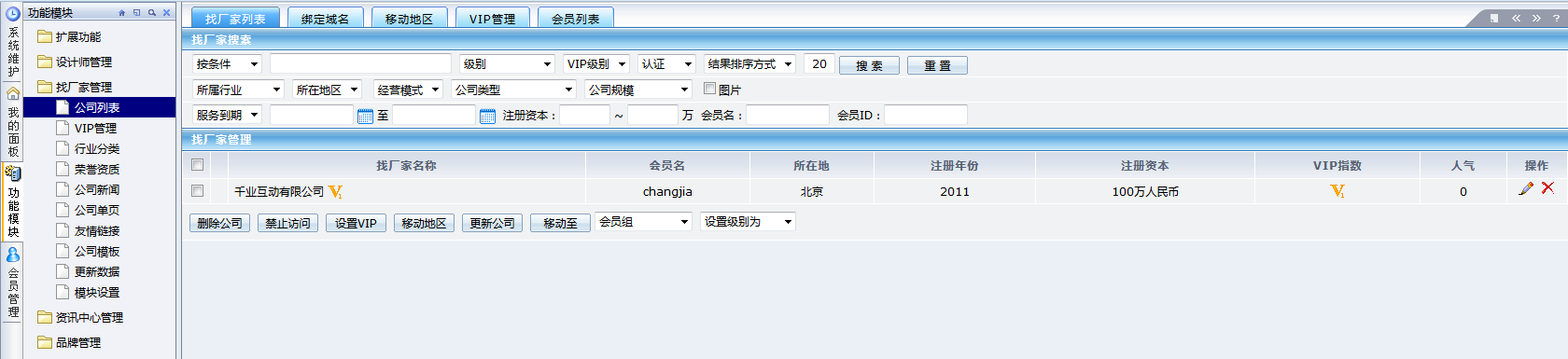Toggle the select-all checkbox in table header
Screen dimensions: 1568x359
point(197,165)
